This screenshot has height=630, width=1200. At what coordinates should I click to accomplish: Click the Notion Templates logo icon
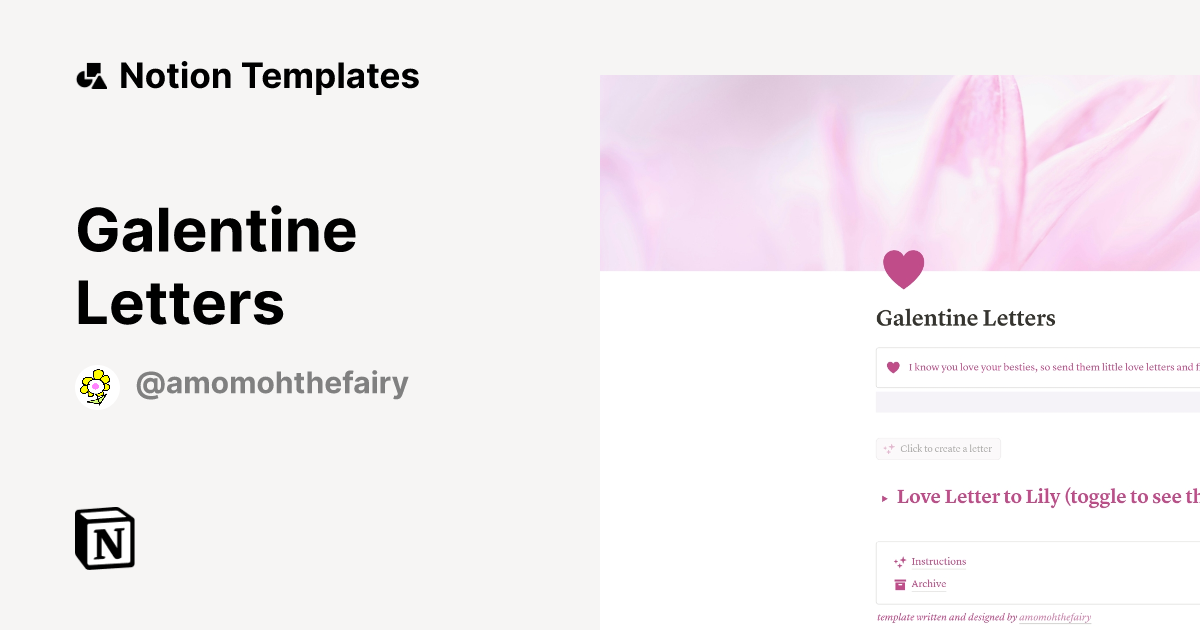pyautogui.click(x=92, y=75)
